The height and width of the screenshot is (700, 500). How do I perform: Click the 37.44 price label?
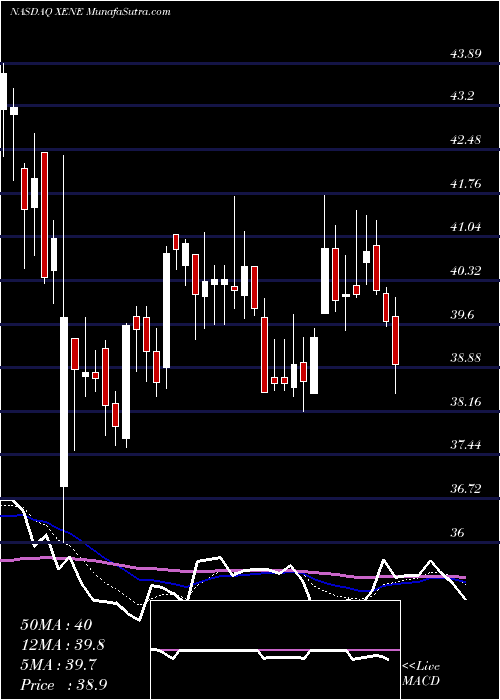[466, 445]
